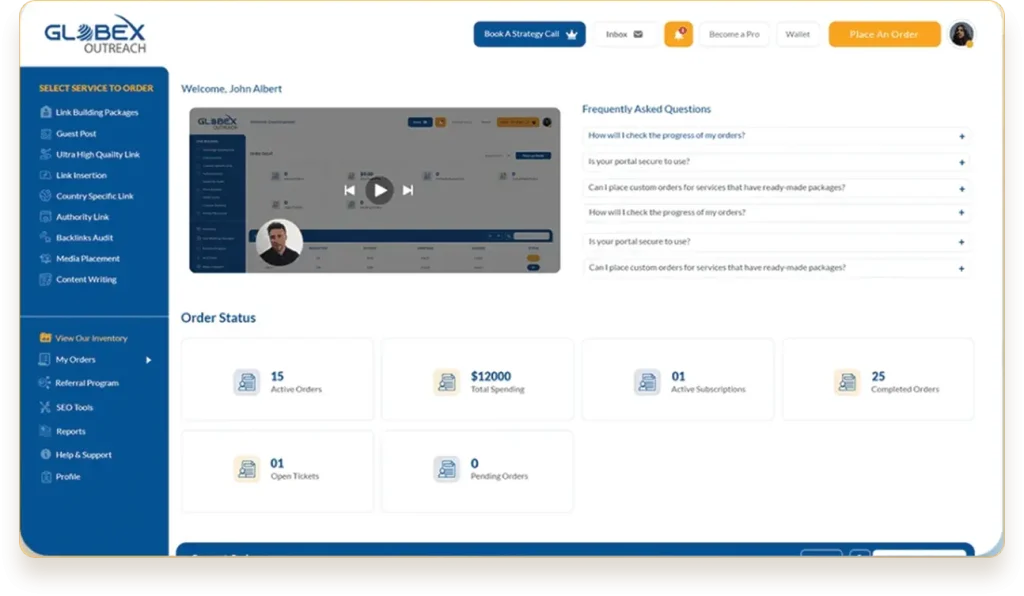Click the SEO Tools sidebar icon
1024x596 pixels.
pyautogui.click(x=45, y=407)
